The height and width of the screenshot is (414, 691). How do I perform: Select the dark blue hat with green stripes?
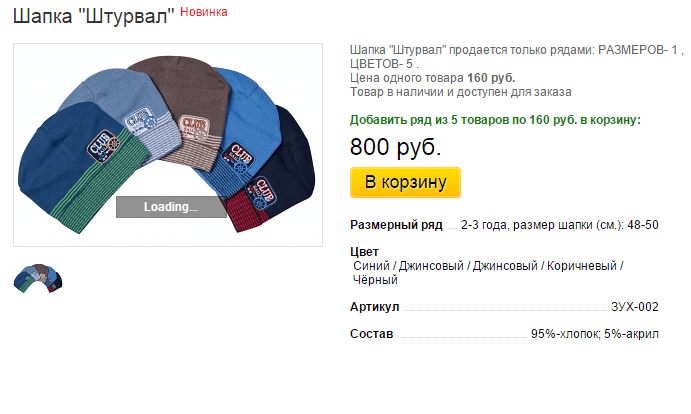70,170
